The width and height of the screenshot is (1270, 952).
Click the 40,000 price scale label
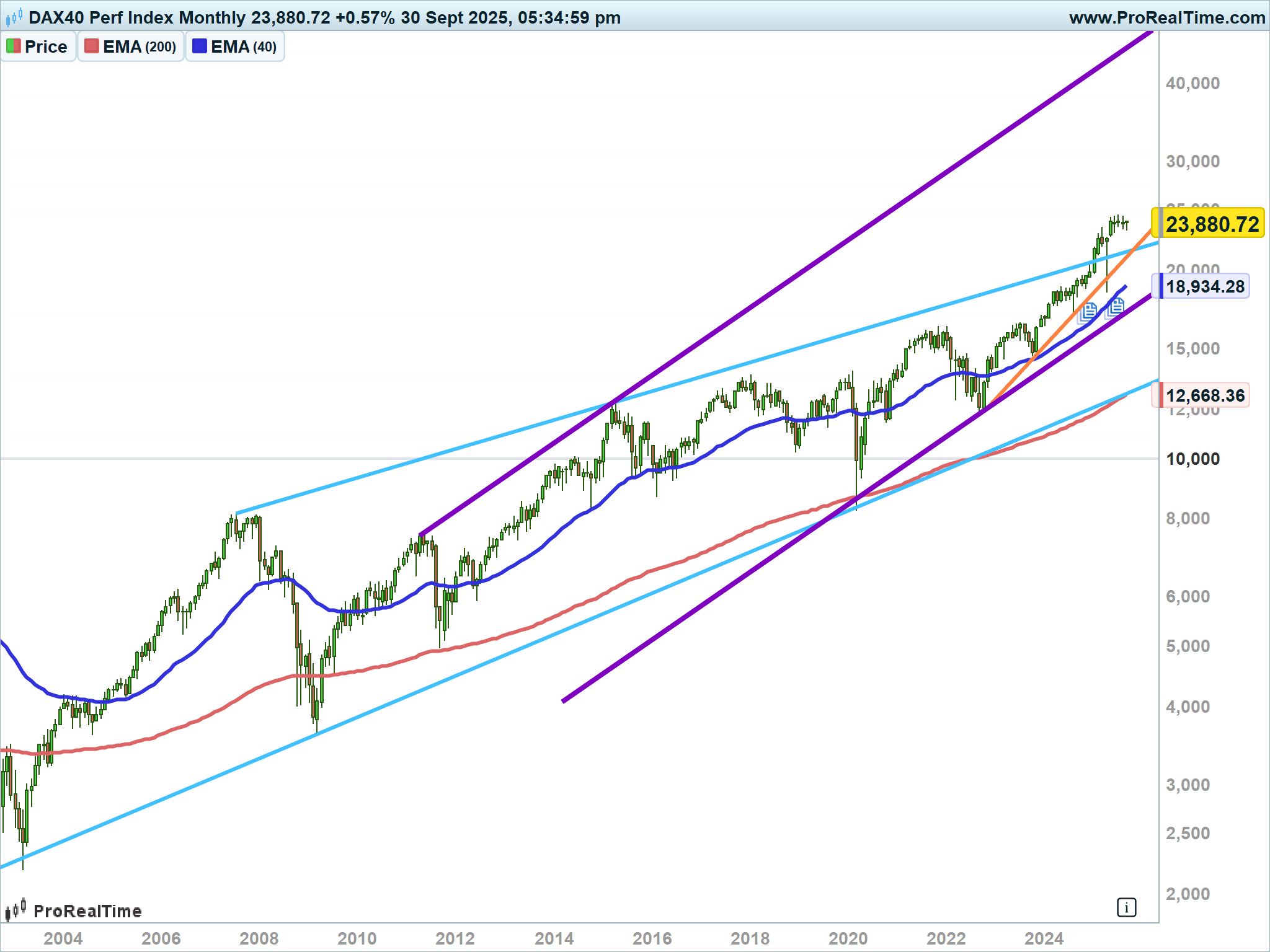pyautogui.click(x=1192, y=83)
